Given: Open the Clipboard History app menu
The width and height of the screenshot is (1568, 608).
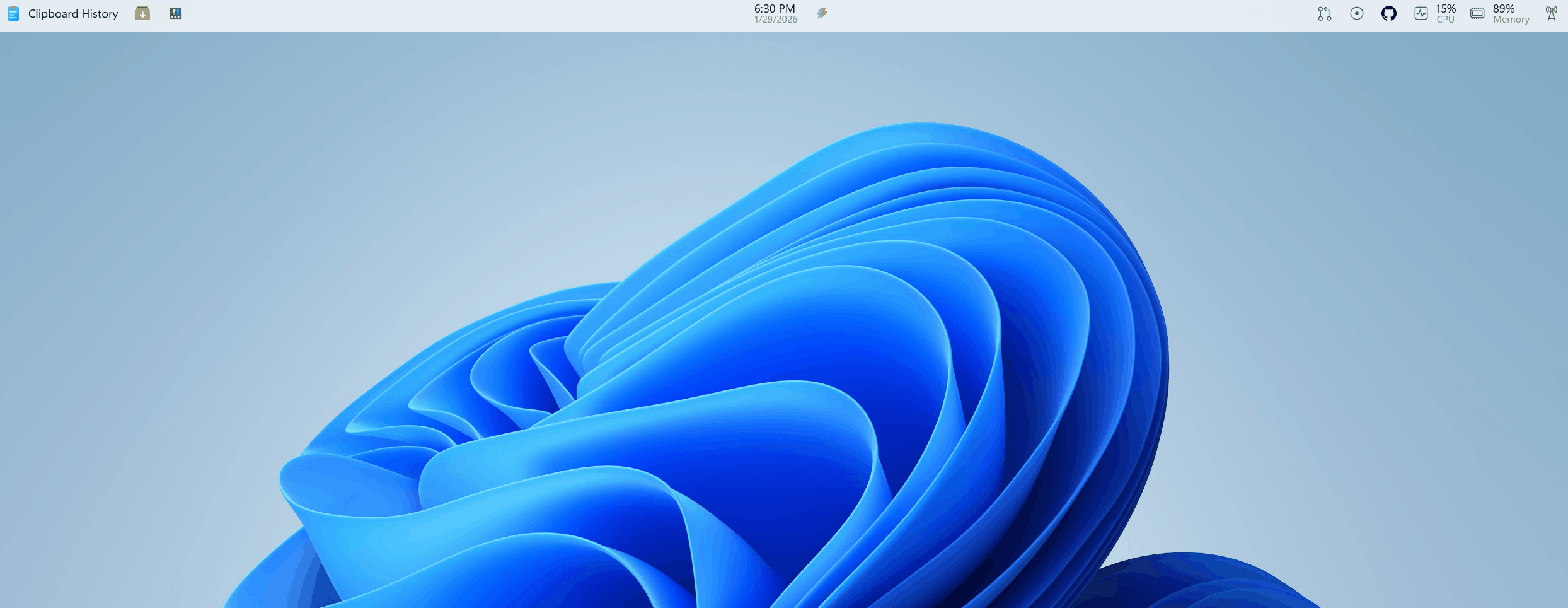Looking at the screenshot, I should [x=74, y=13].
